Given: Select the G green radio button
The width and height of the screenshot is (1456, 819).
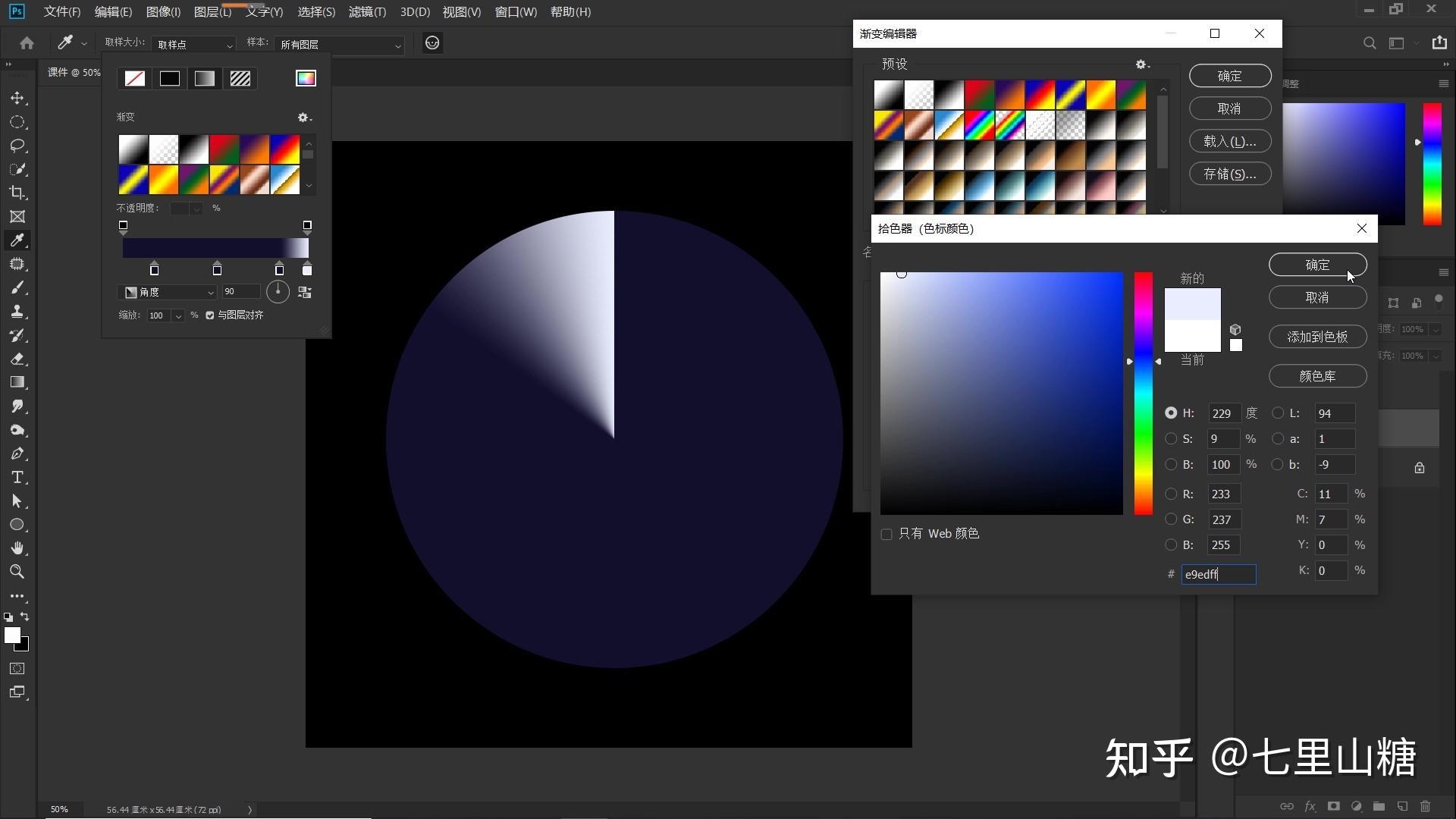Looking at the screenshot, I should (x=1171, y=519).
